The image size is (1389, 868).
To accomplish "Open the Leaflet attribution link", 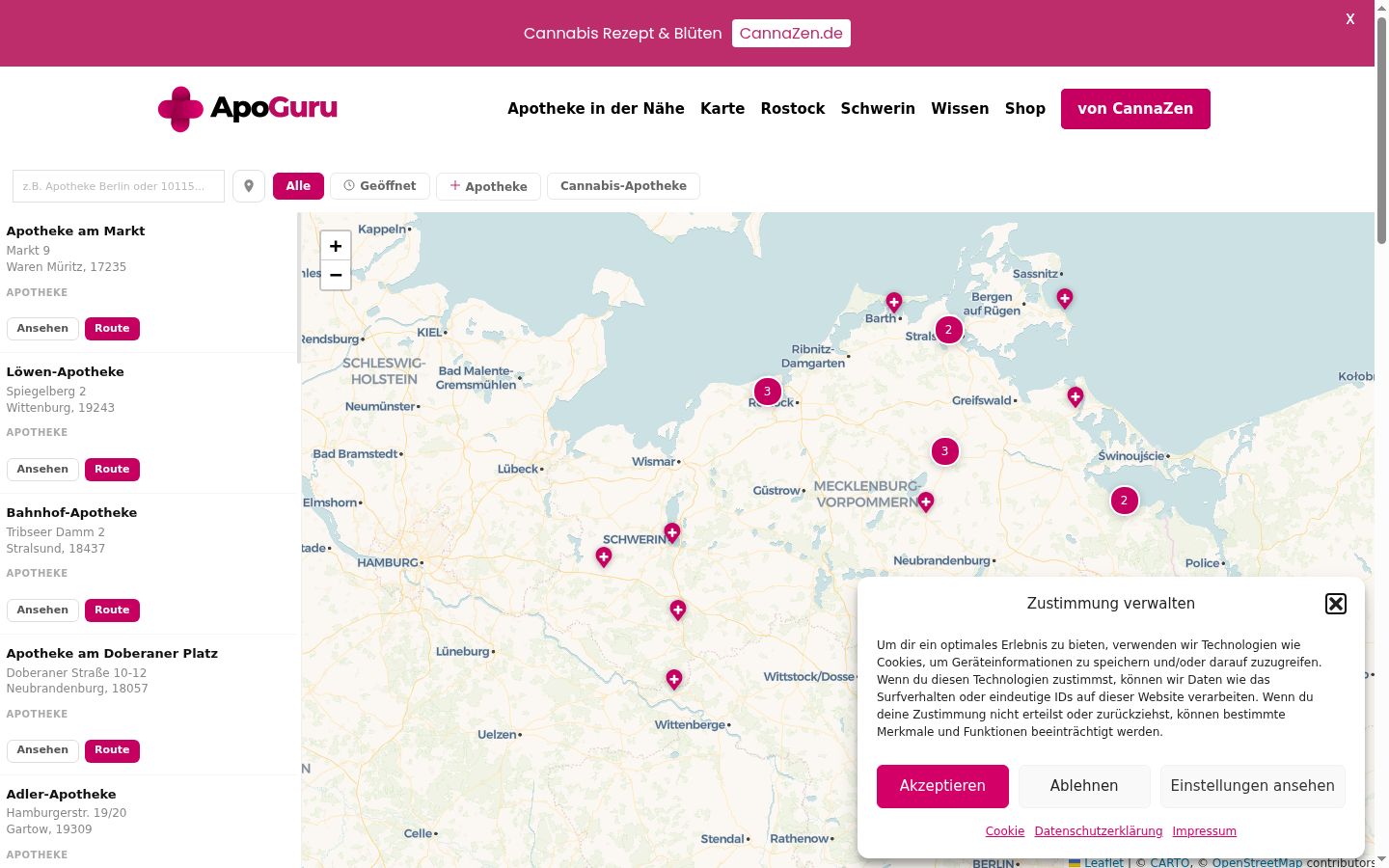I will [x=1103, y=862].
